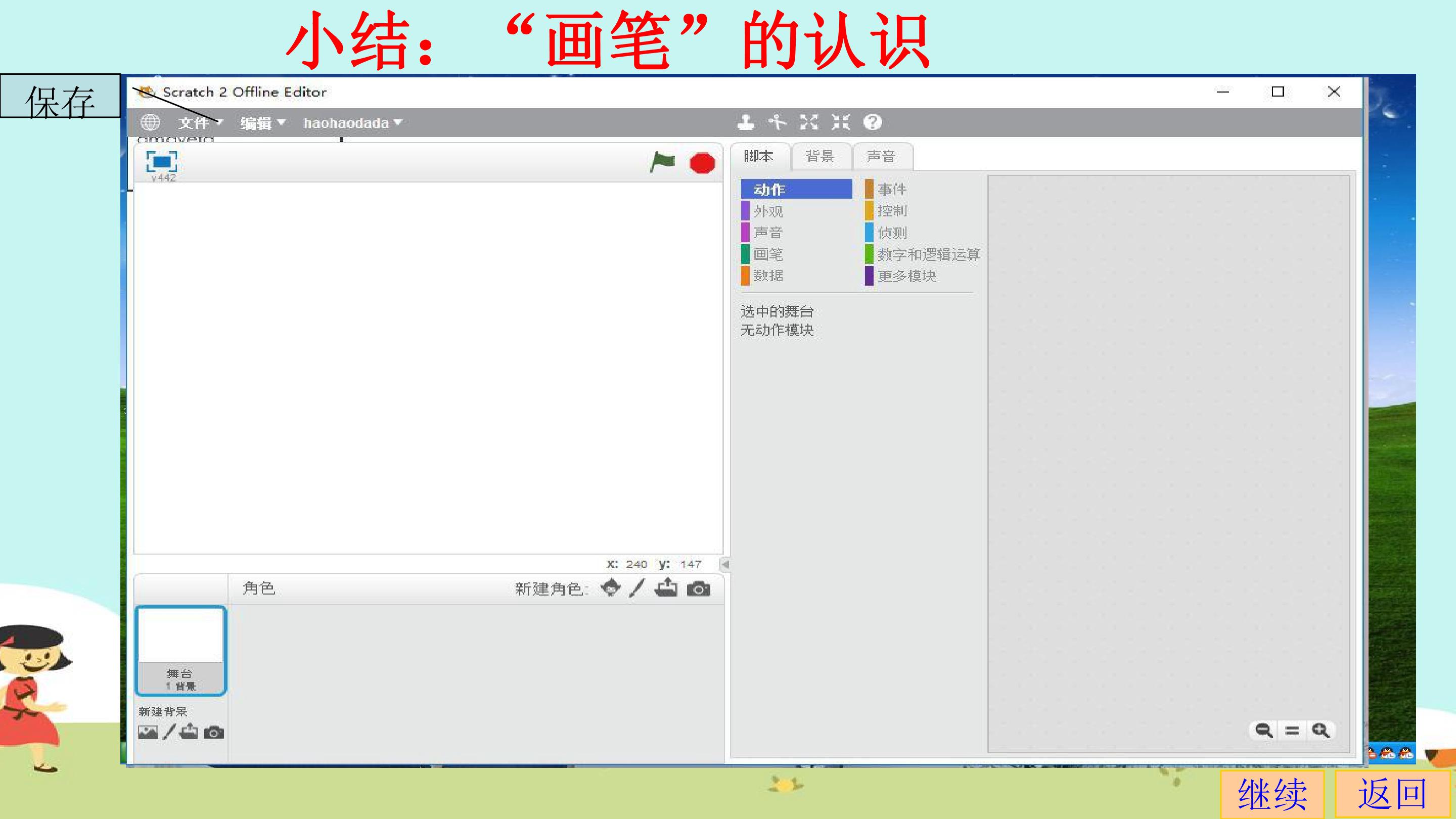This screenshot has width=1456, height=819.
Task: Choose new sprite from library
Action: [x=610, y=588]
